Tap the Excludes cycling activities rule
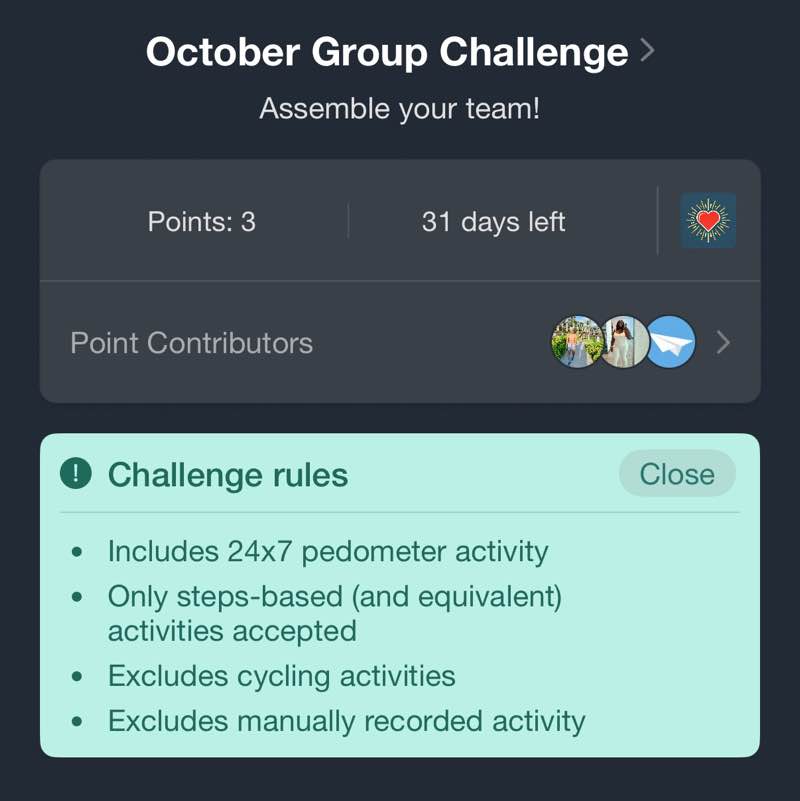This screenshot has width=800, height=801. (x=281, y=676)
